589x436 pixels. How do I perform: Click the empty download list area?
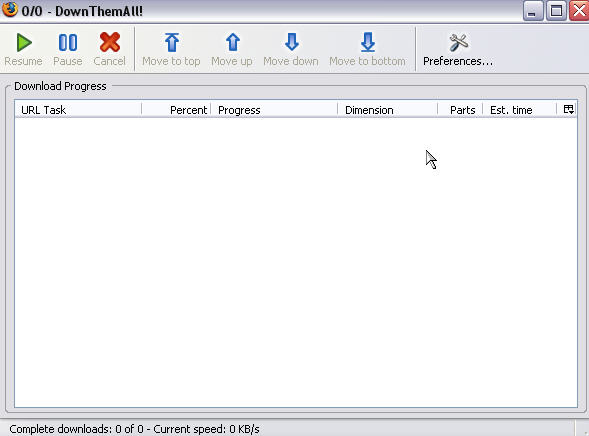coord(296,262)
